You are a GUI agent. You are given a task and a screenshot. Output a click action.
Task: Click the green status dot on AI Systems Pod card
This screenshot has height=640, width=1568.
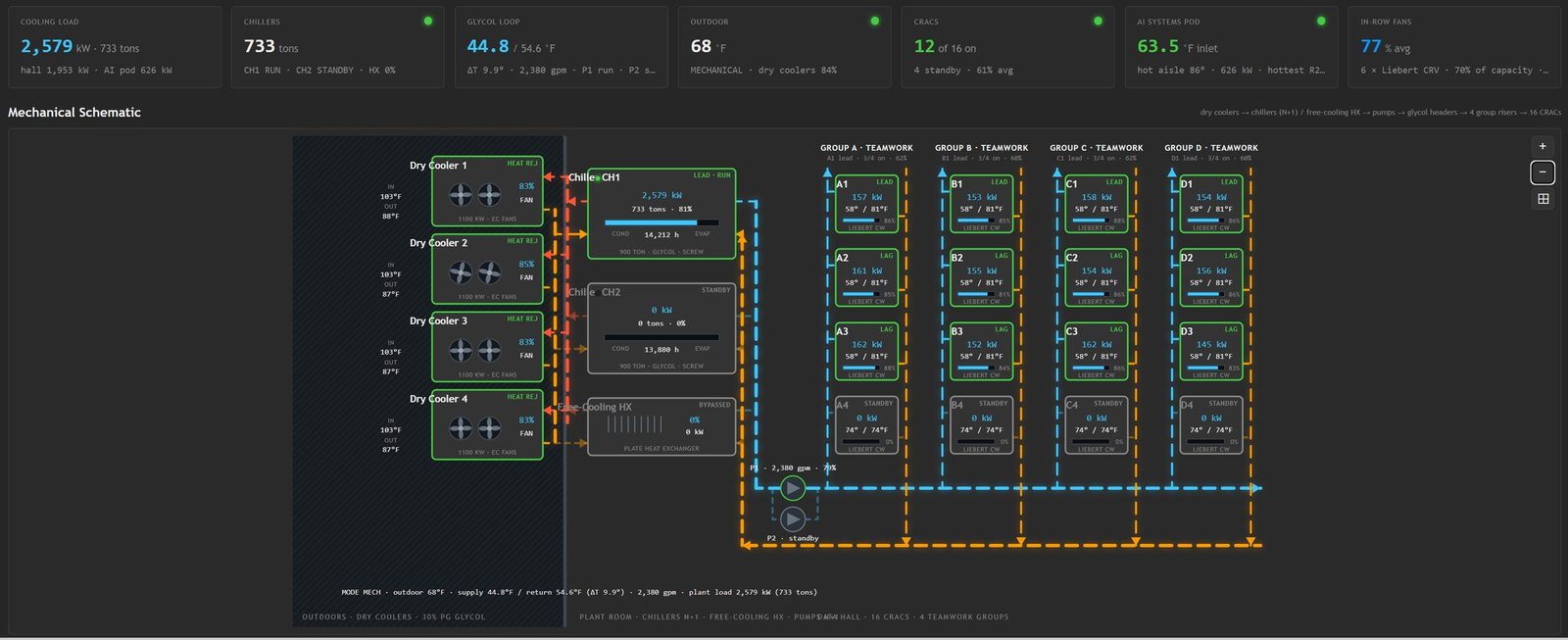1321,21
